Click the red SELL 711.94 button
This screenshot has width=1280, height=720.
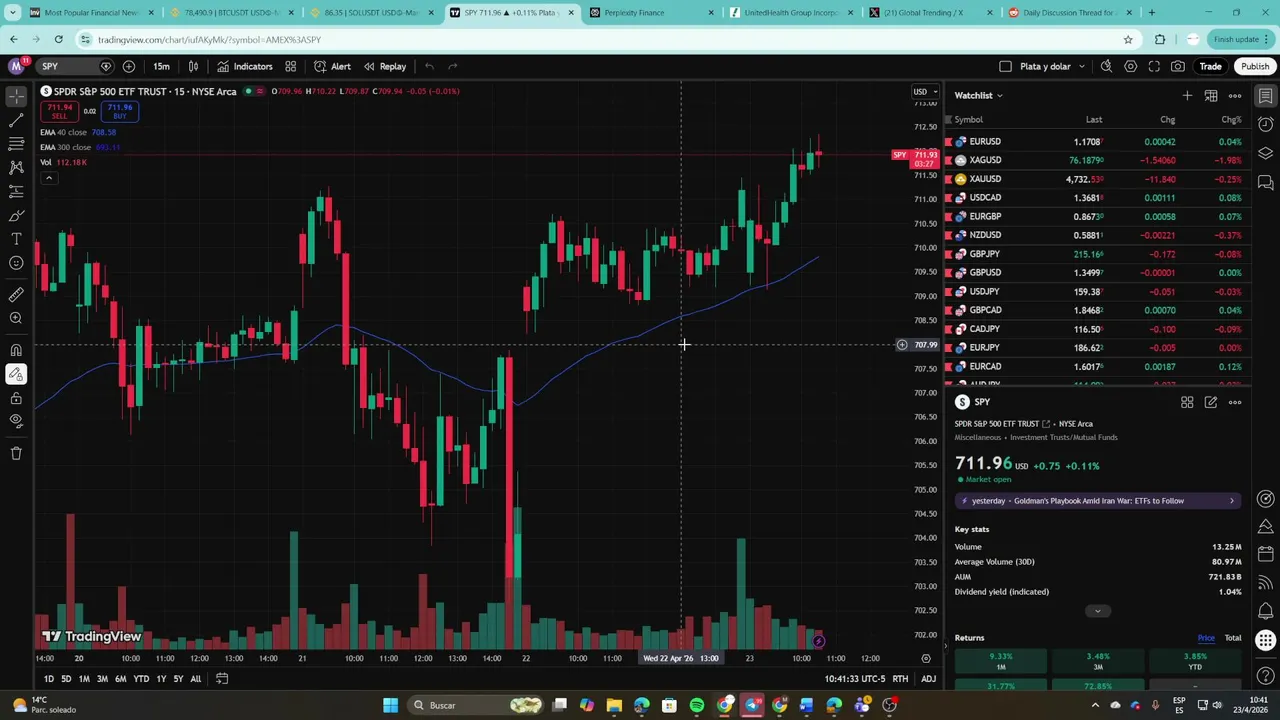tap(59, 111)
